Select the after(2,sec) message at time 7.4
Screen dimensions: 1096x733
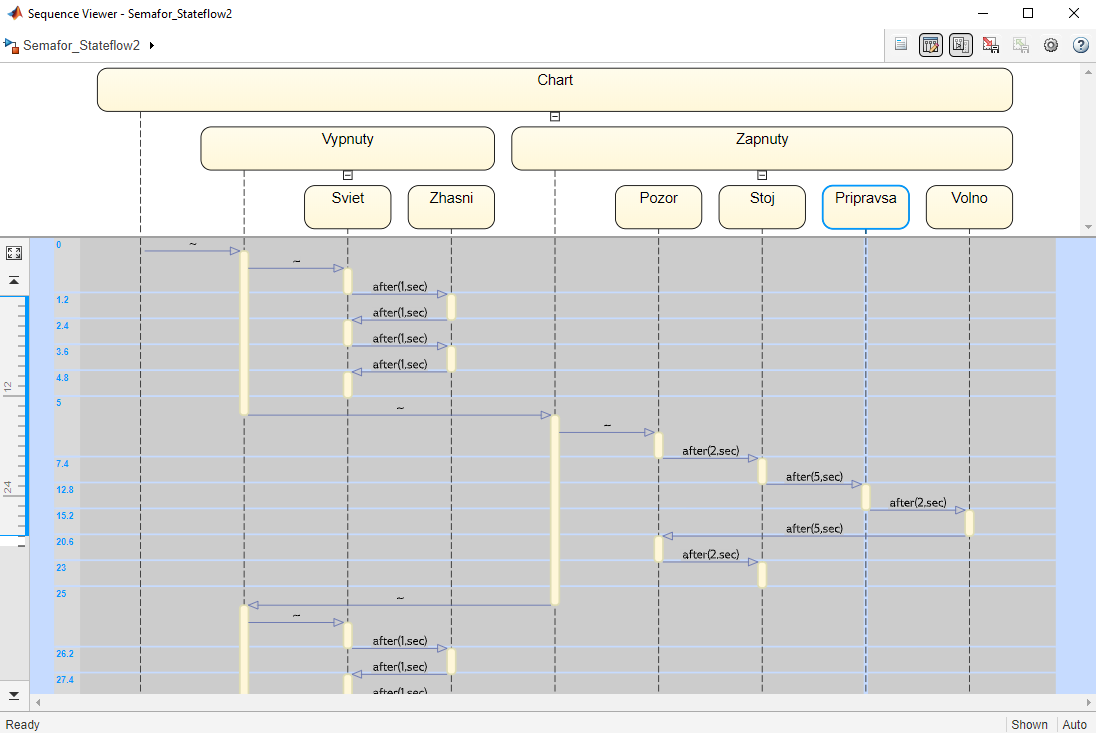(x=710, y=451)
